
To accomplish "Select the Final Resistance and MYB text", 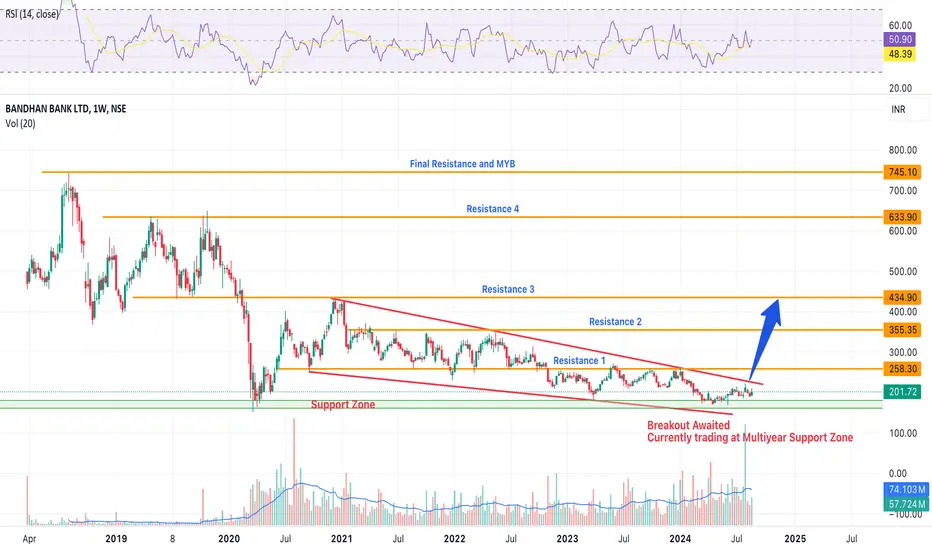I will pyautogui.click(x=462, y=164).
